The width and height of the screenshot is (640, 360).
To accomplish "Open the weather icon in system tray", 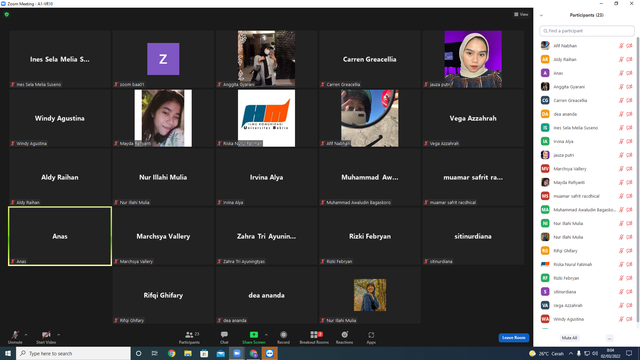I will pos(532,353).
